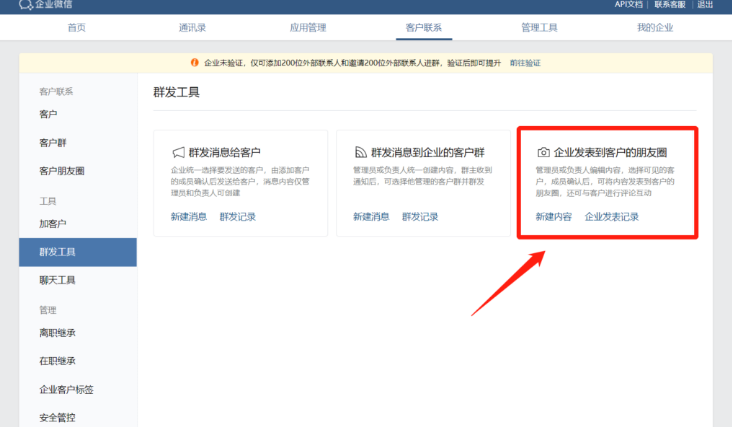The width and height of the screenshot is (732, 427).
Task: Open the 应用管理 tab
Action: pyautogui.click(x=308, y=27)
